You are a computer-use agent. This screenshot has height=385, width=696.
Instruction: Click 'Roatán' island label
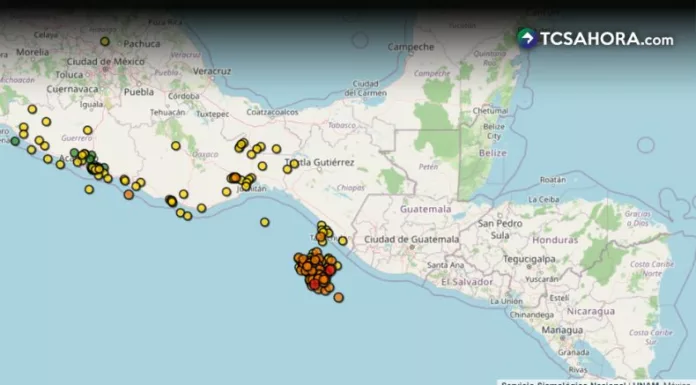(x=553, y=180)
